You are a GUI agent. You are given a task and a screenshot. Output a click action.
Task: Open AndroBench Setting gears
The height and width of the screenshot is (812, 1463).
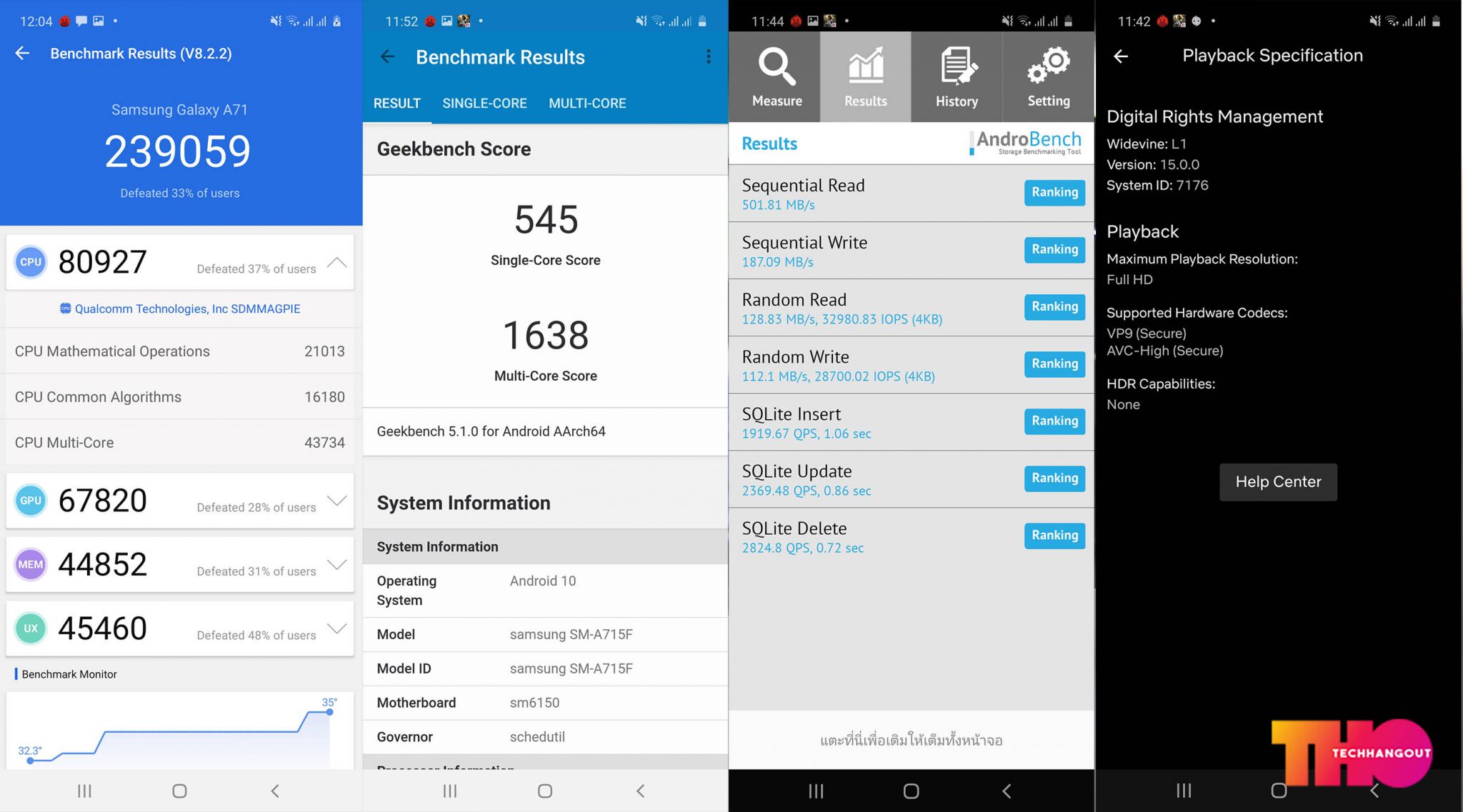[1048, 77]
